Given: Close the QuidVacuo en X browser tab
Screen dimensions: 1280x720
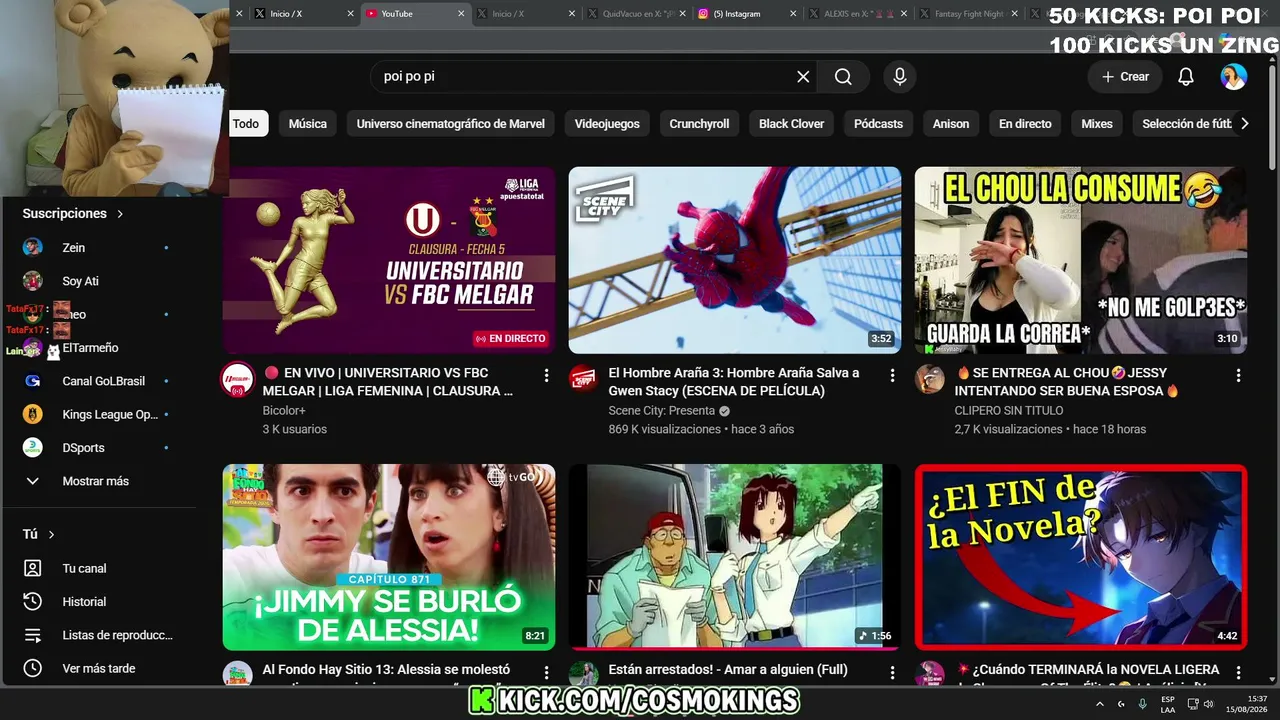Looking at the screenshot, I should point(682,14).
